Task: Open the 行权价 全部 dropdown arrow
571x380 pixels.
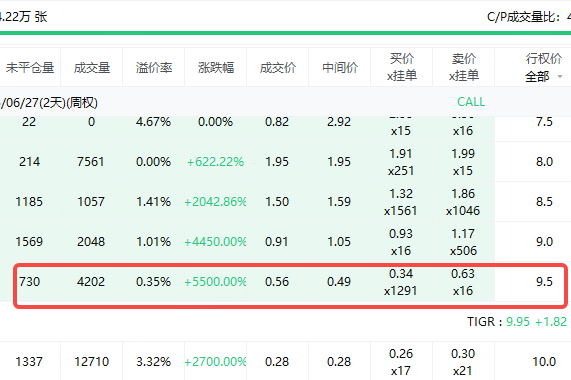Action: (x=560, y=76)
